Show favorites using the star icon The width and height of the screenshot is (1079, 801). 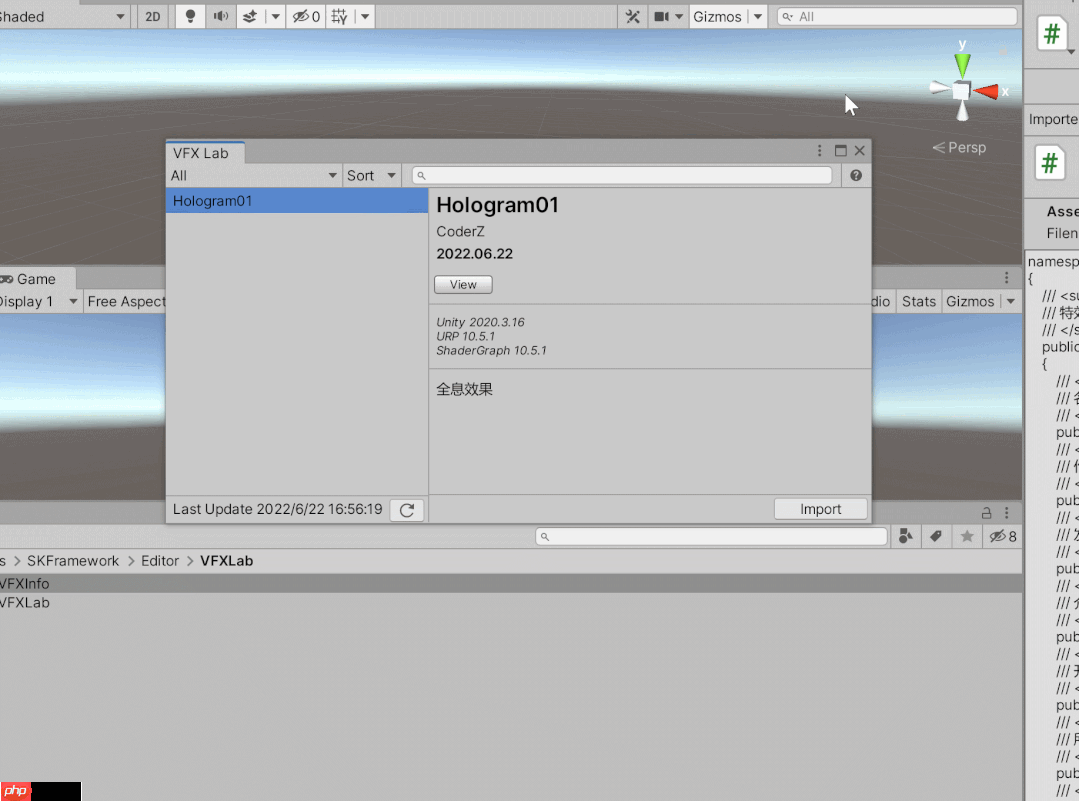click(x=966, y=536)
